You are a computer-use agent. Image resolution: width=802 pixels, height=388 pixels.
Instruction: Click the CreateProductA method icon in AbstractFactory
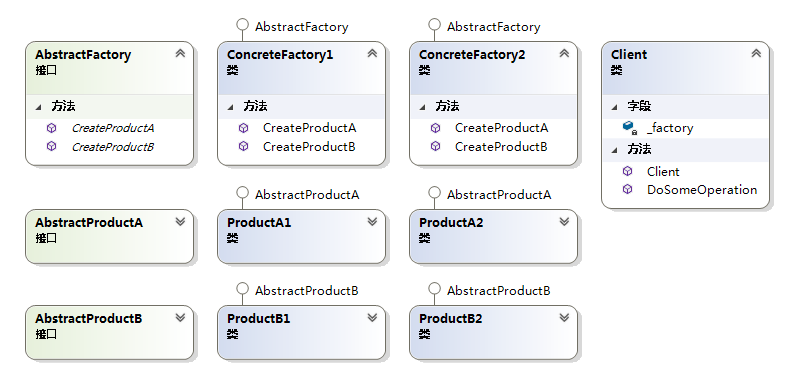pos(51,128)
